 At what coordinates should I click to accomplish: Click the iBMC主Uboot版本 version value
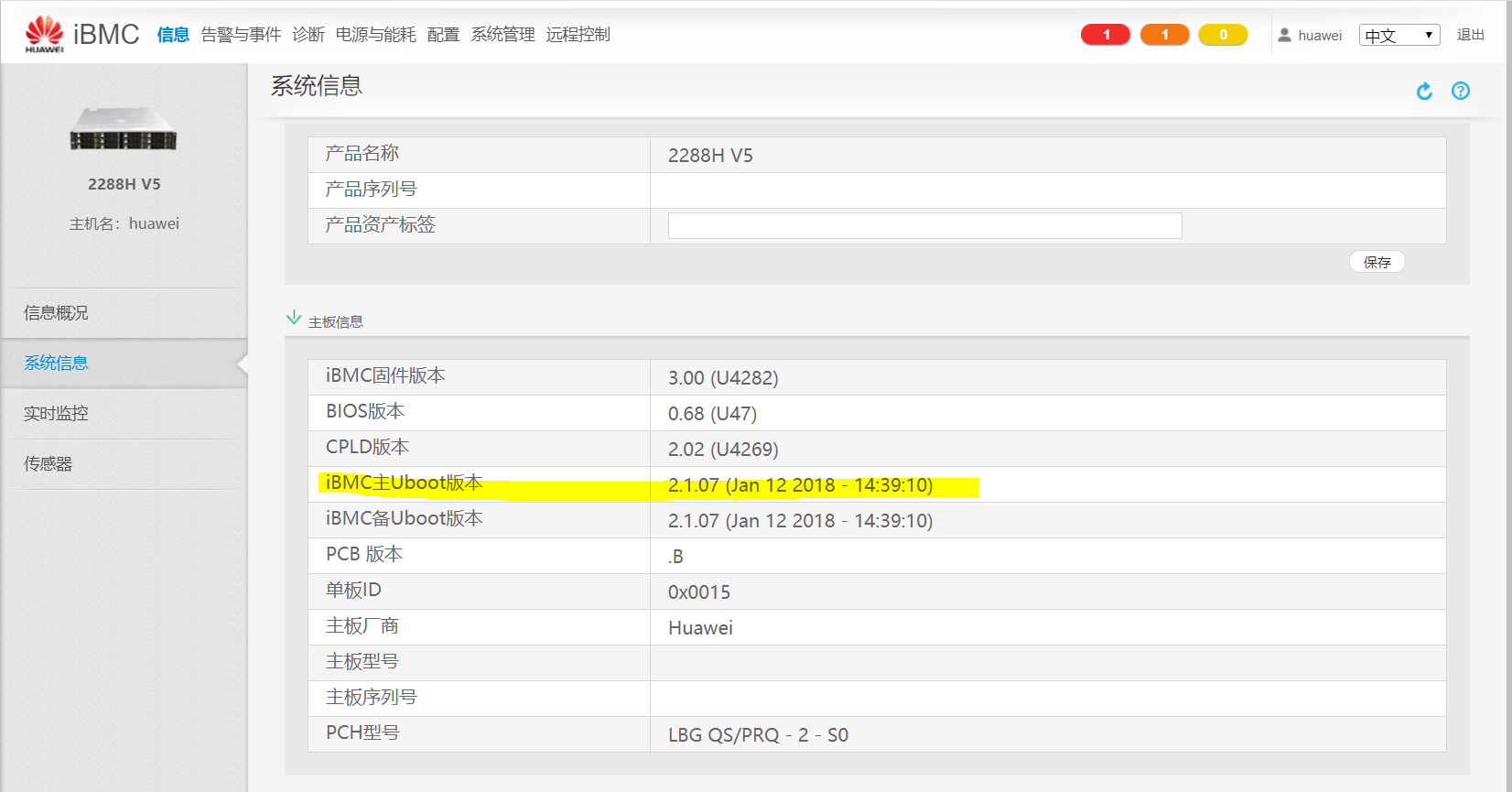pos(800,485)
